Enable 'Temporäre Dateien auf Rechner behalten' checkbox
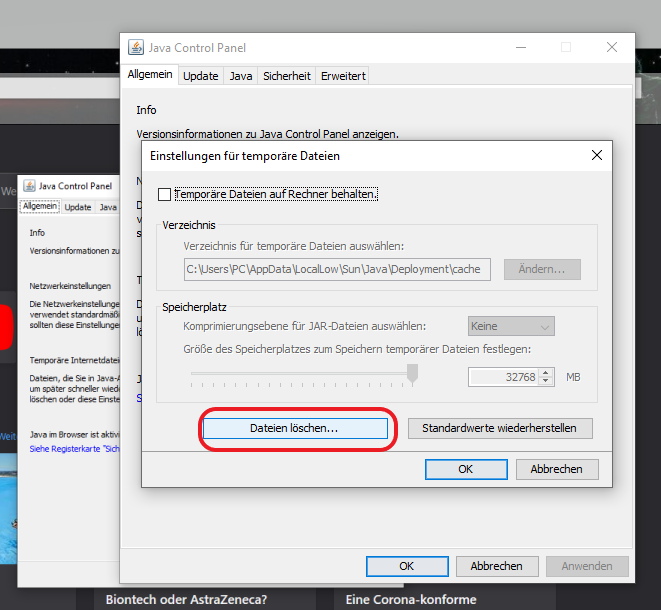The width and height of the screenshot is (661, 610). (164, 194)
